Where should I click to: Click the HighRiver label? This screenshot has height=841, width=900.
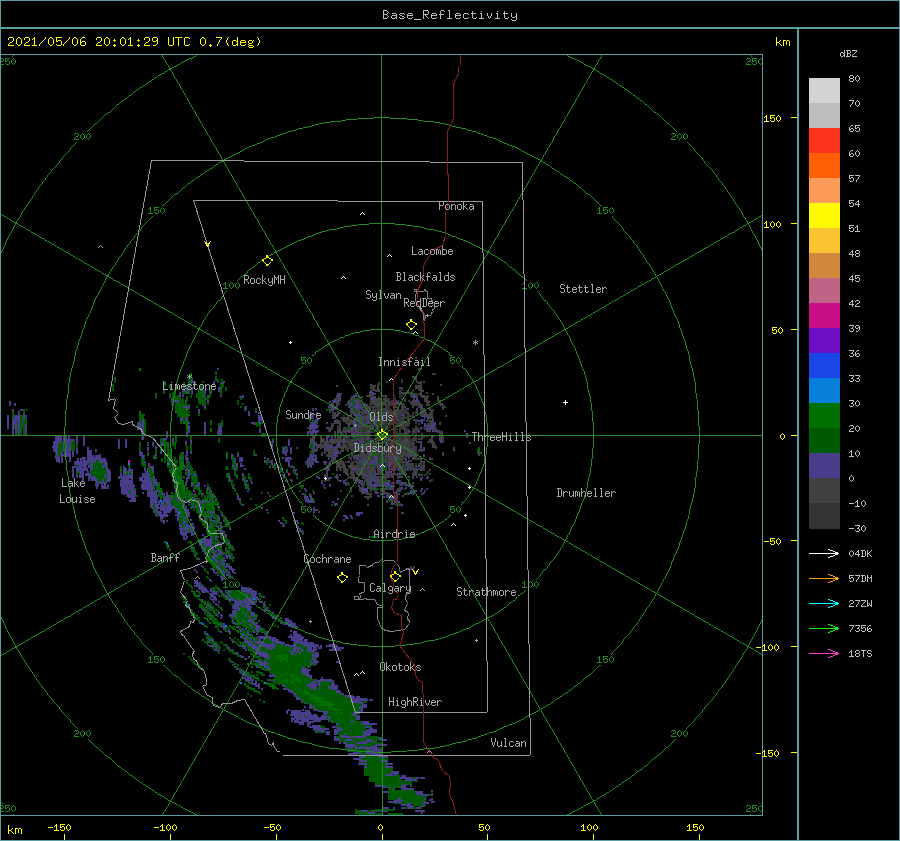click(415, 702)
